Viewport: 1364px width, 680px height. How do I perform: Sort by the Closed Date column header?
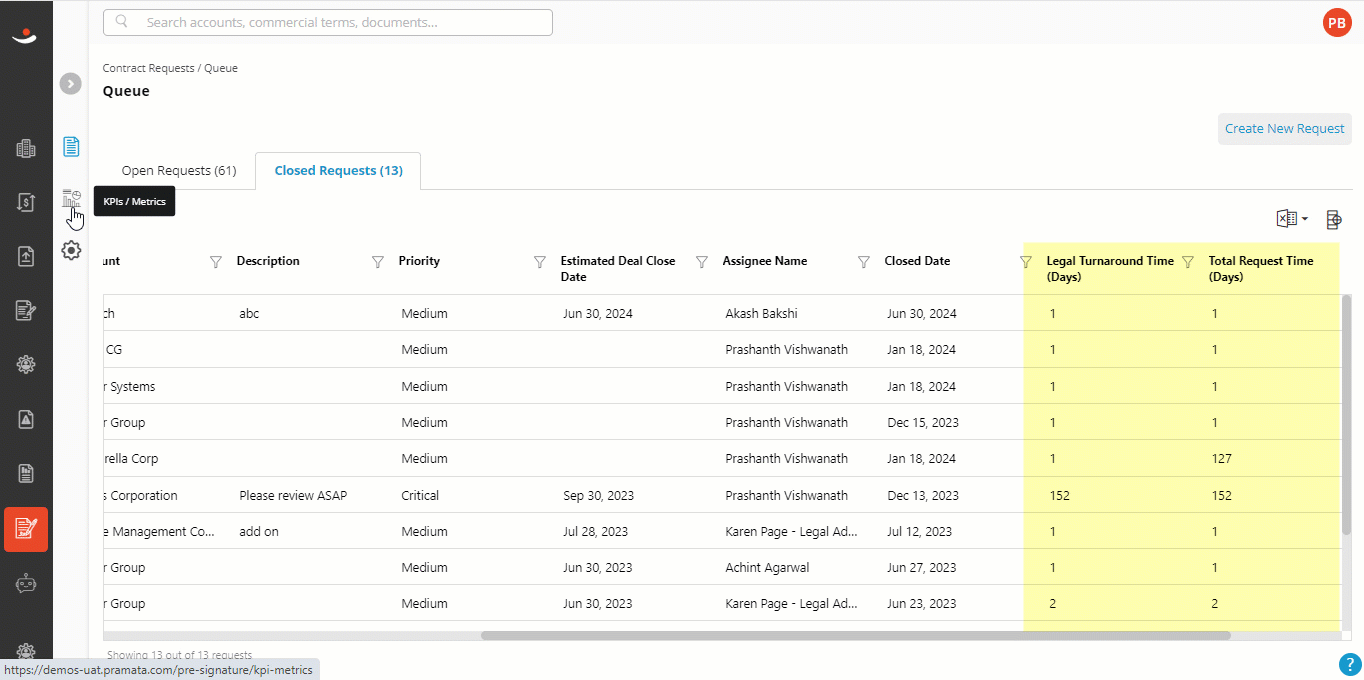[x=917, y=261]
